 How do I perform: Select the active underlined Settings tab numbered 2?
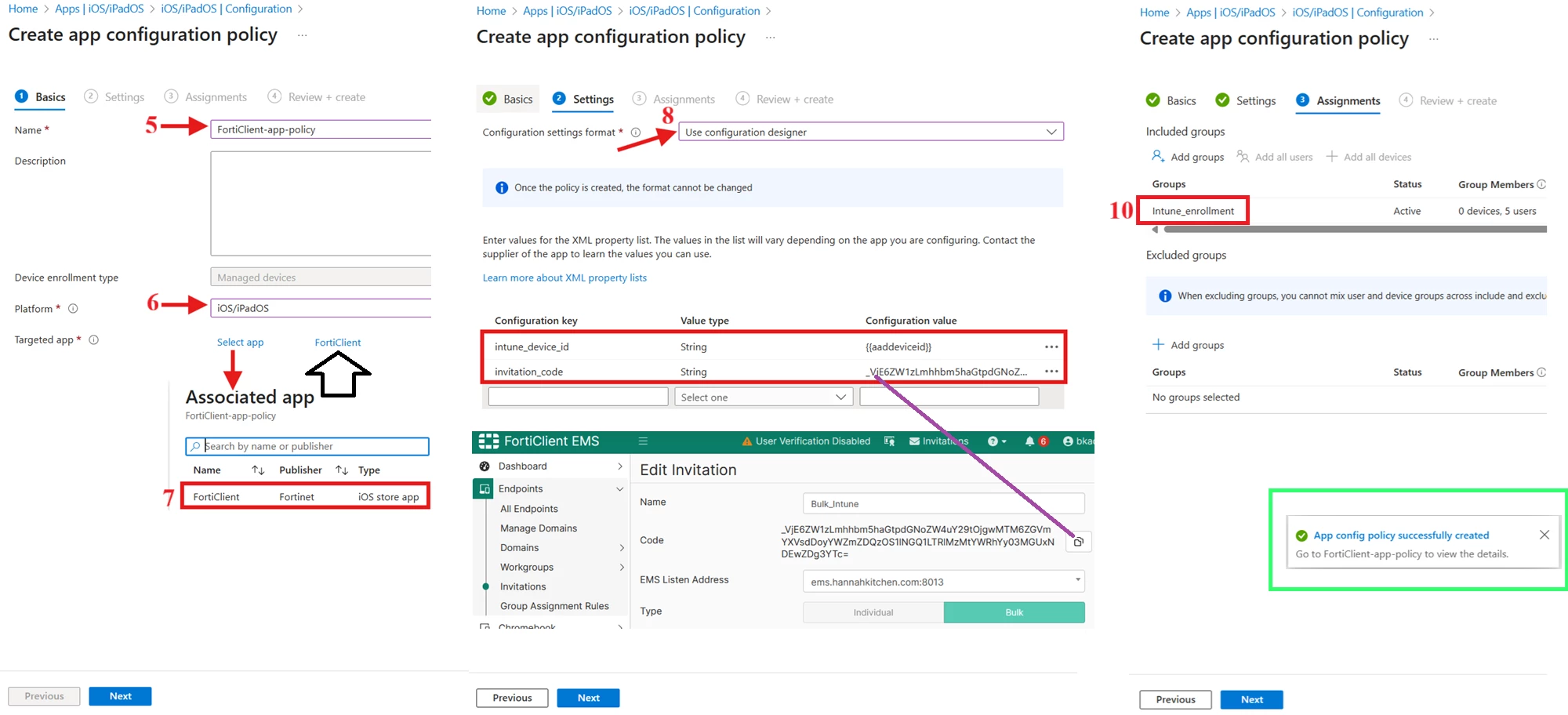coord(583,100)
